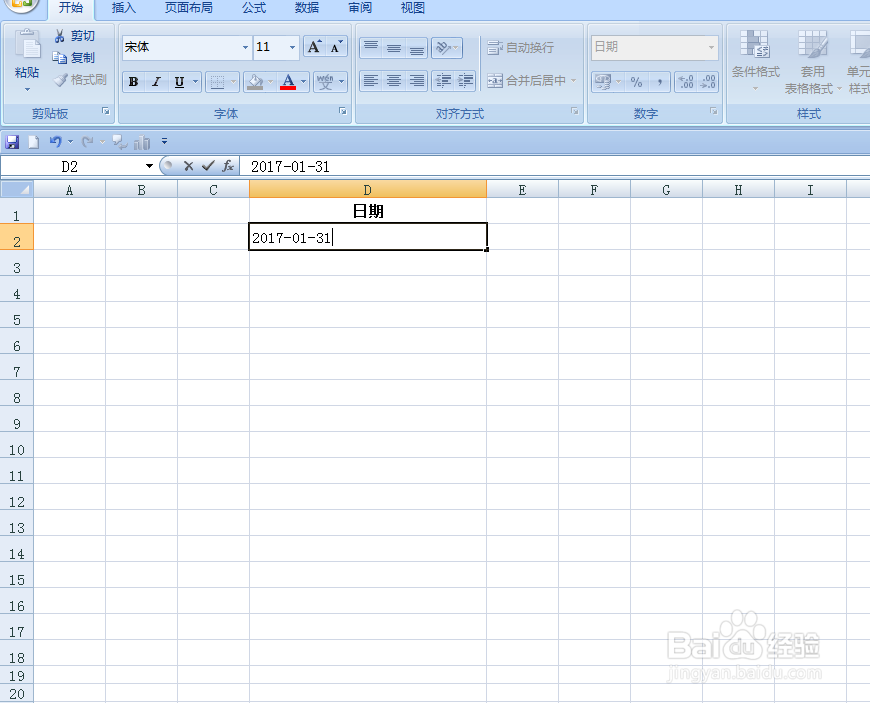The width and height of the screenshot is (870, 703).
Task: Open the 对齐方式 alignment dialog launcher
Action: (575, 112)
